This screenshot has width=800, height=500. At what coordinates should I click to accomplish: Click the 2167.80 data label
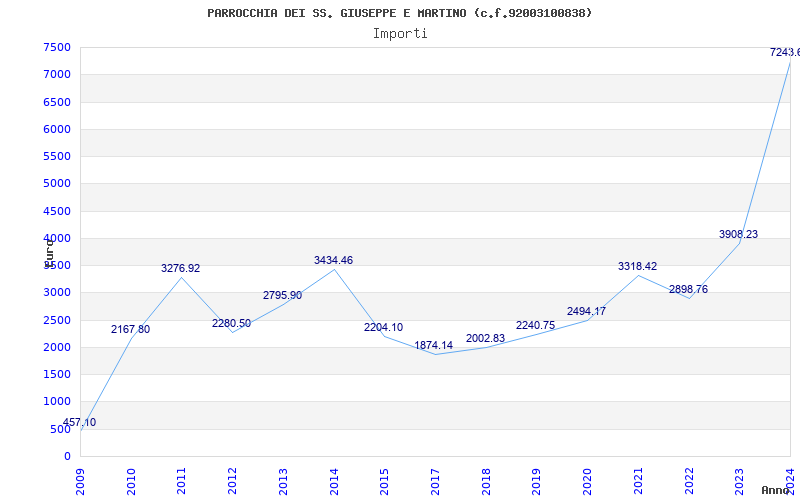pos(131,330)
